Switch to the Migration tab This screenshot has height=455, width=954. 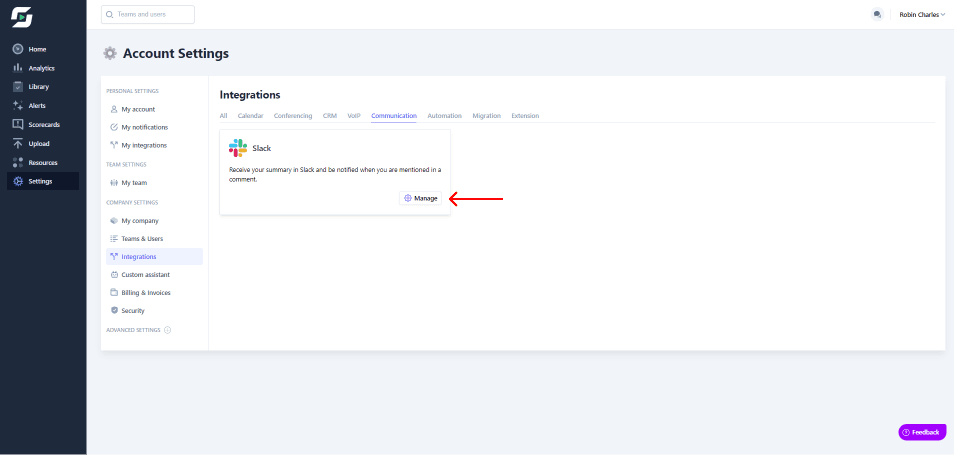click(487, 116)
